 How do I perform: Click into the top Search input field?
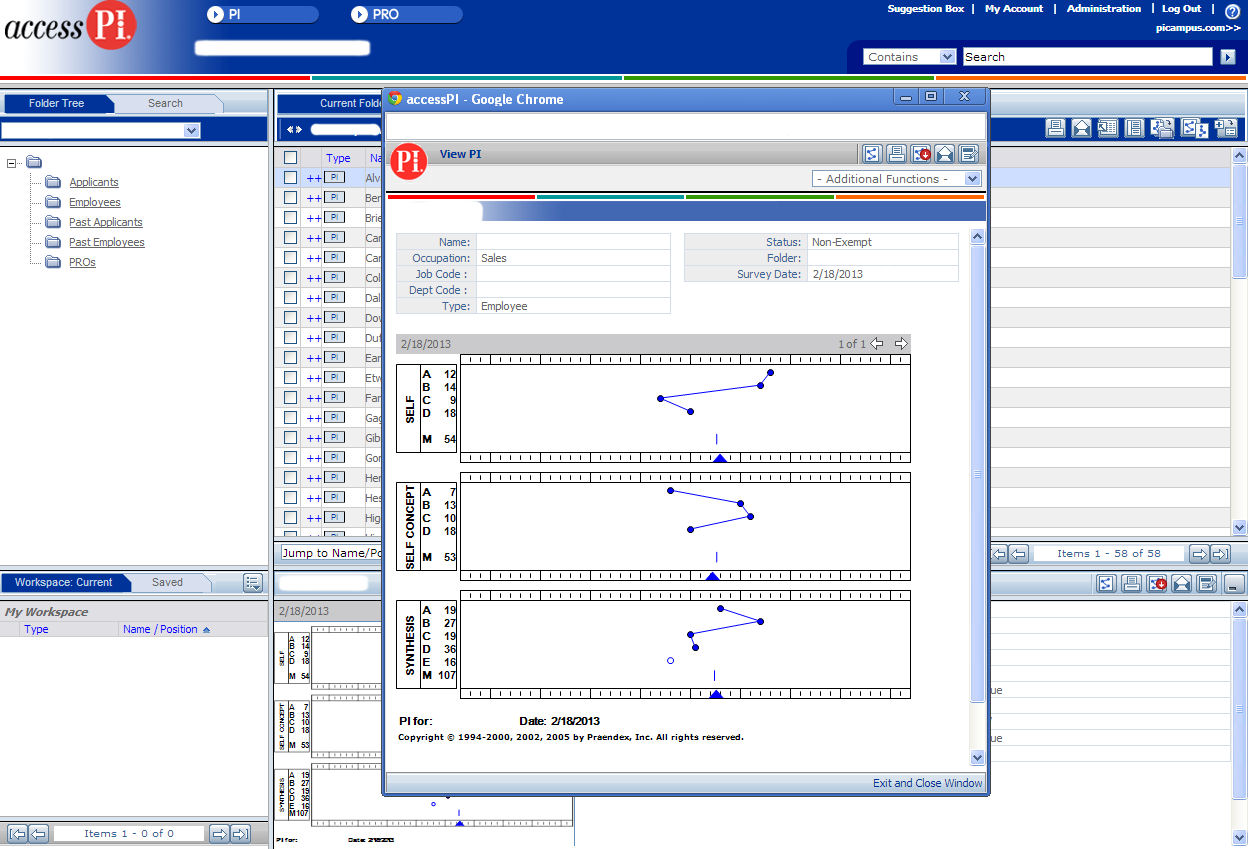tap(1087, 57)
